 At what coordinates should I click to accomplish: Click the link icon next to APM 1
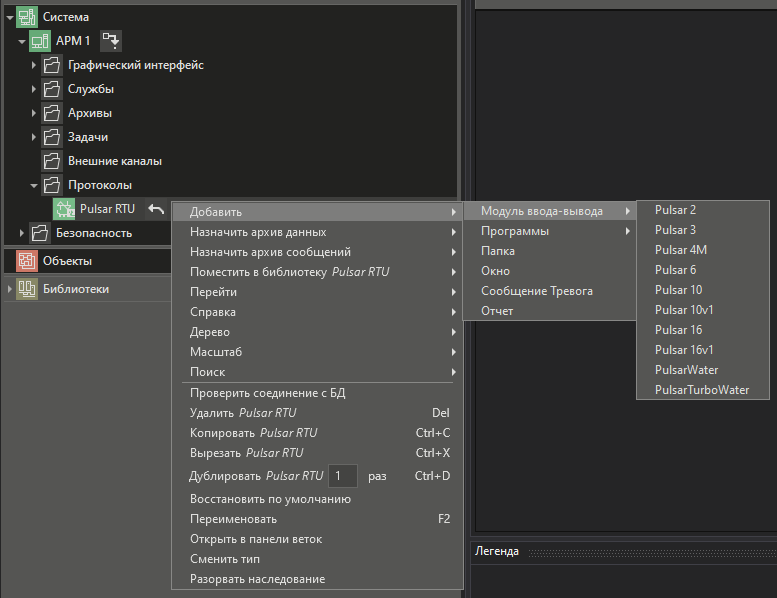(x=111, y=41)
